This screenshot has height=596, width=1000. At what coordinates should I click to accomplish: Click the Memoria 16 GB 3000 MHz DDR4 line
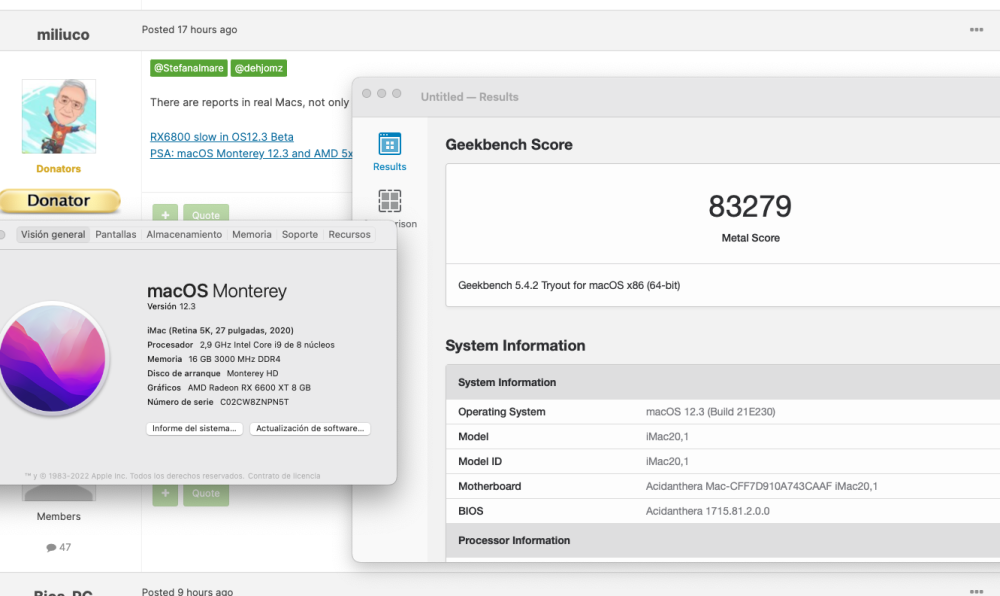[214, 359]
